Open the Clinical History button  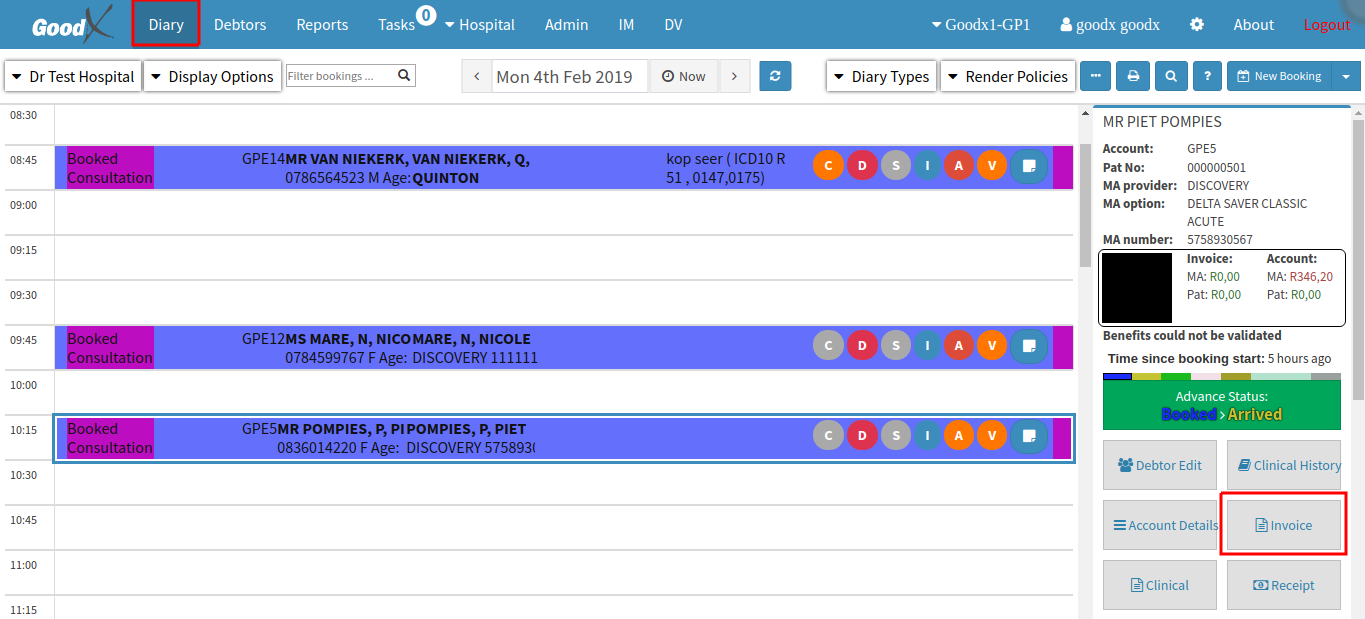click(x=1284, y=465)
